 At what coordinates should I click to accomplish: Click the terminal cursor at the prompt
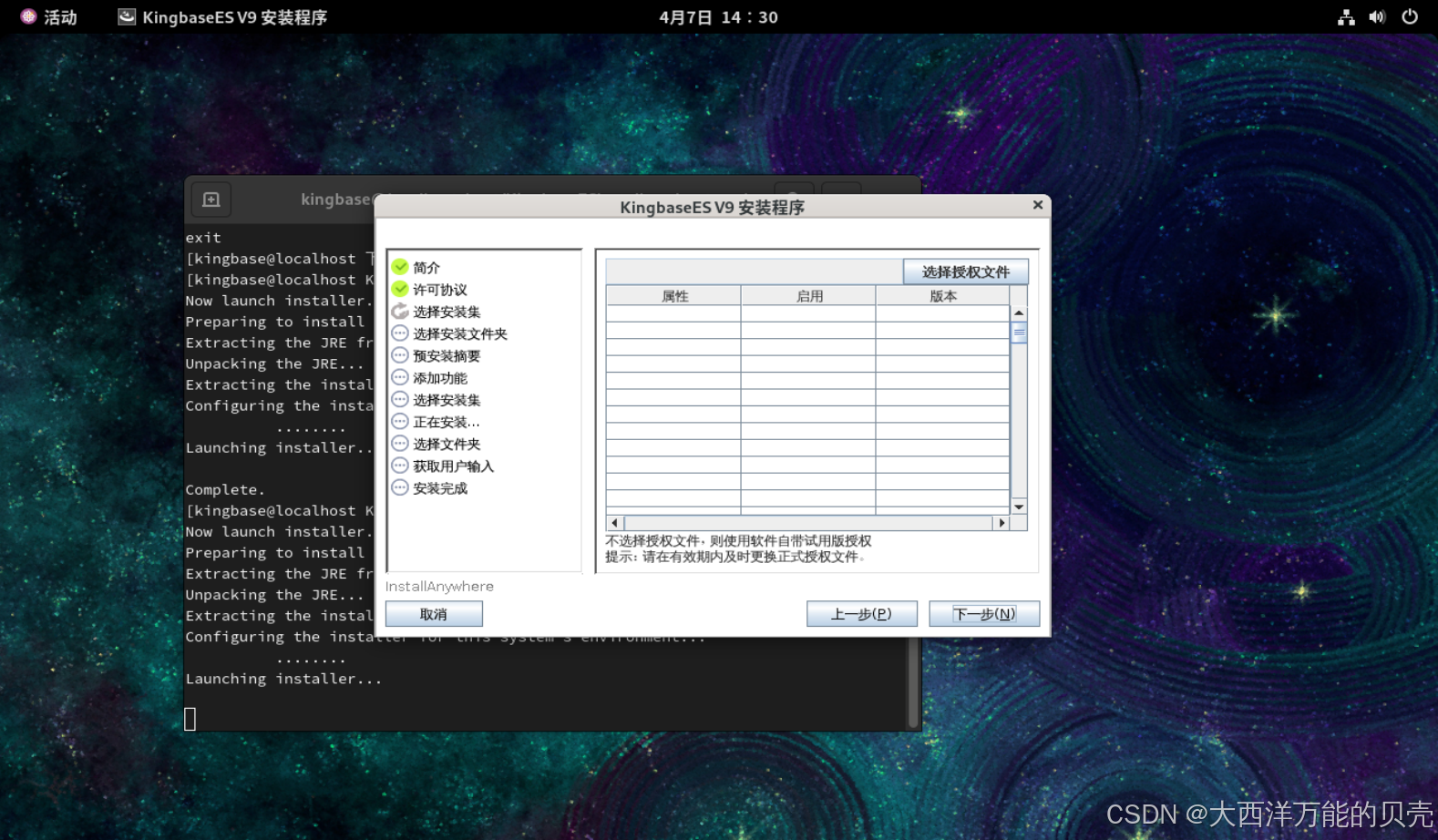coord(190,719)
